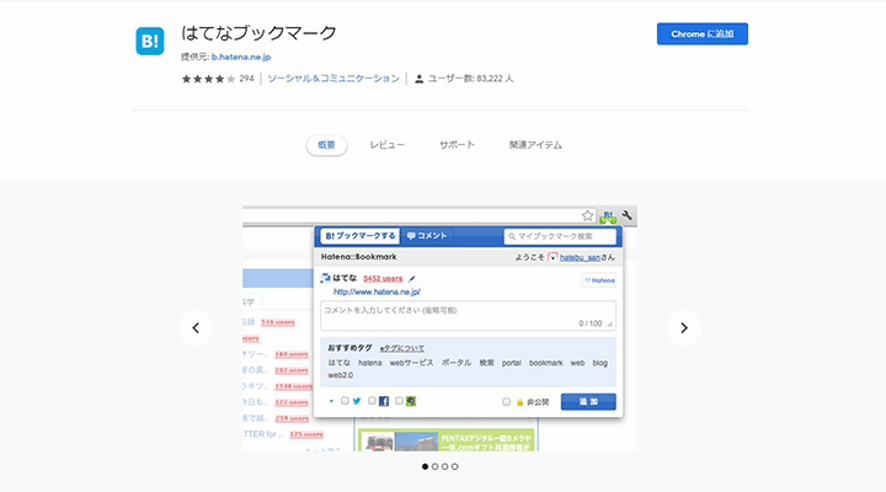Screen dimensions: 886x492
Task: Select the first carousel dot
Action: click(425, 467)
